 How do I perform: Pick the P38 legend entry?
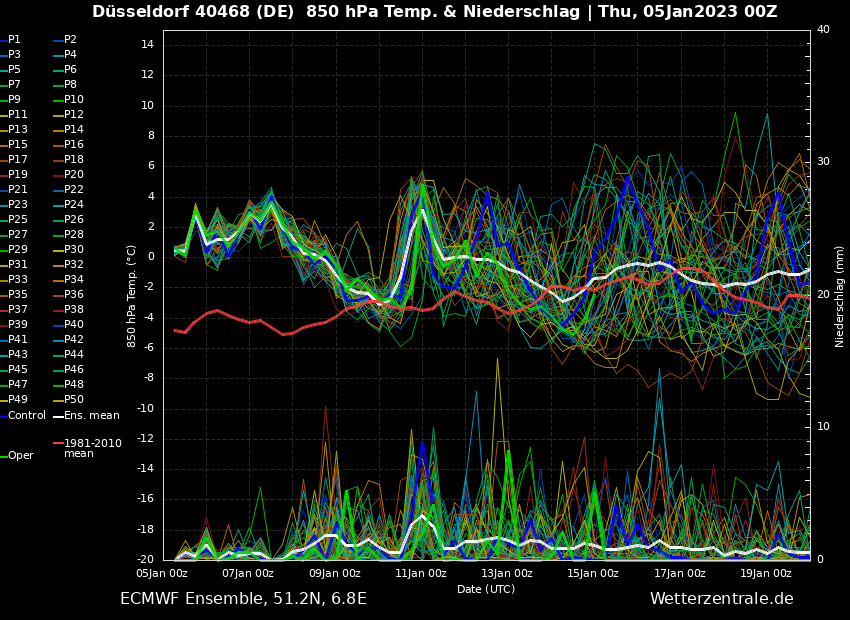point(74,310)
